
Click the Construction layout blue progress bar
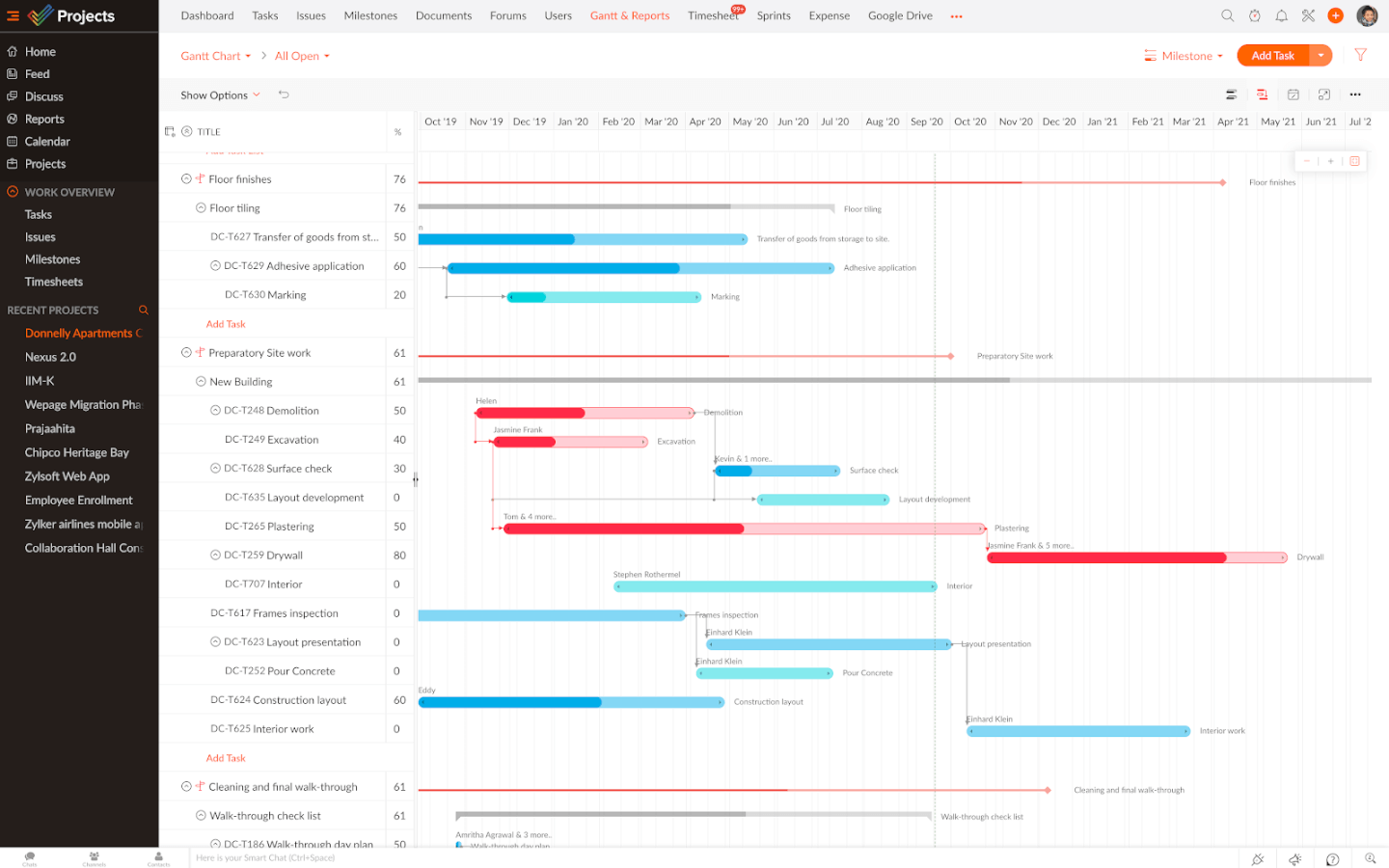coord(571,702)
